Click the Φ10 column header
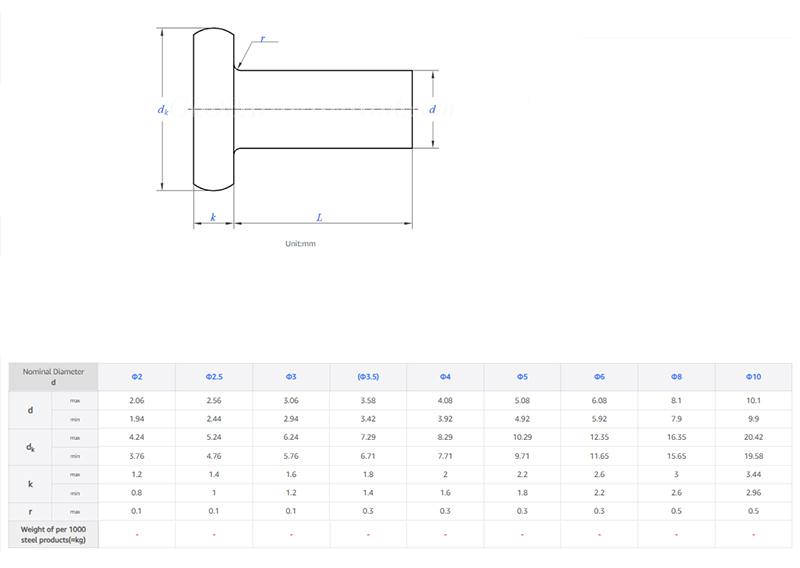The width and height of the screenshot is (800, 568). [x=753, y=376]
